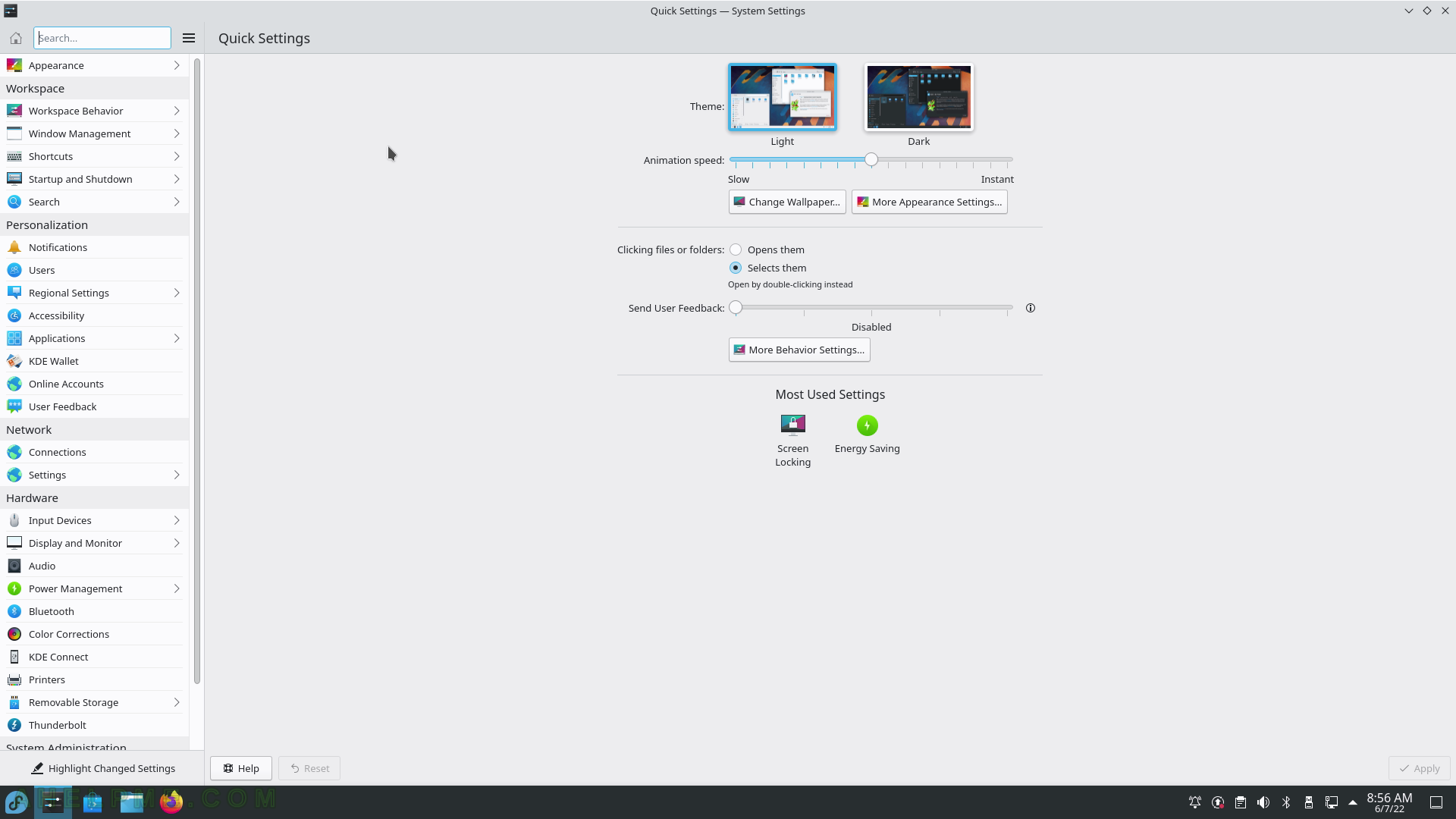Expand Workspace Behavior settings
Screen dimensions: 1456x819
95,111
